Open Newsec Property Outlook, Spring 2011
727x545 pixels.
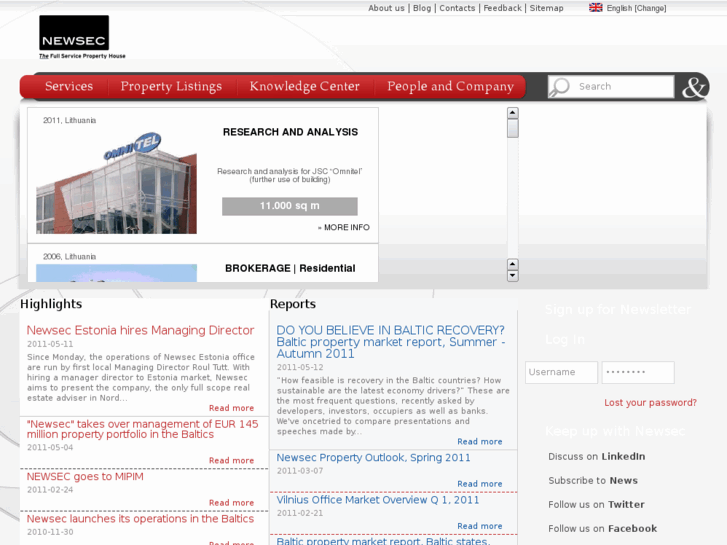[373, 458]
